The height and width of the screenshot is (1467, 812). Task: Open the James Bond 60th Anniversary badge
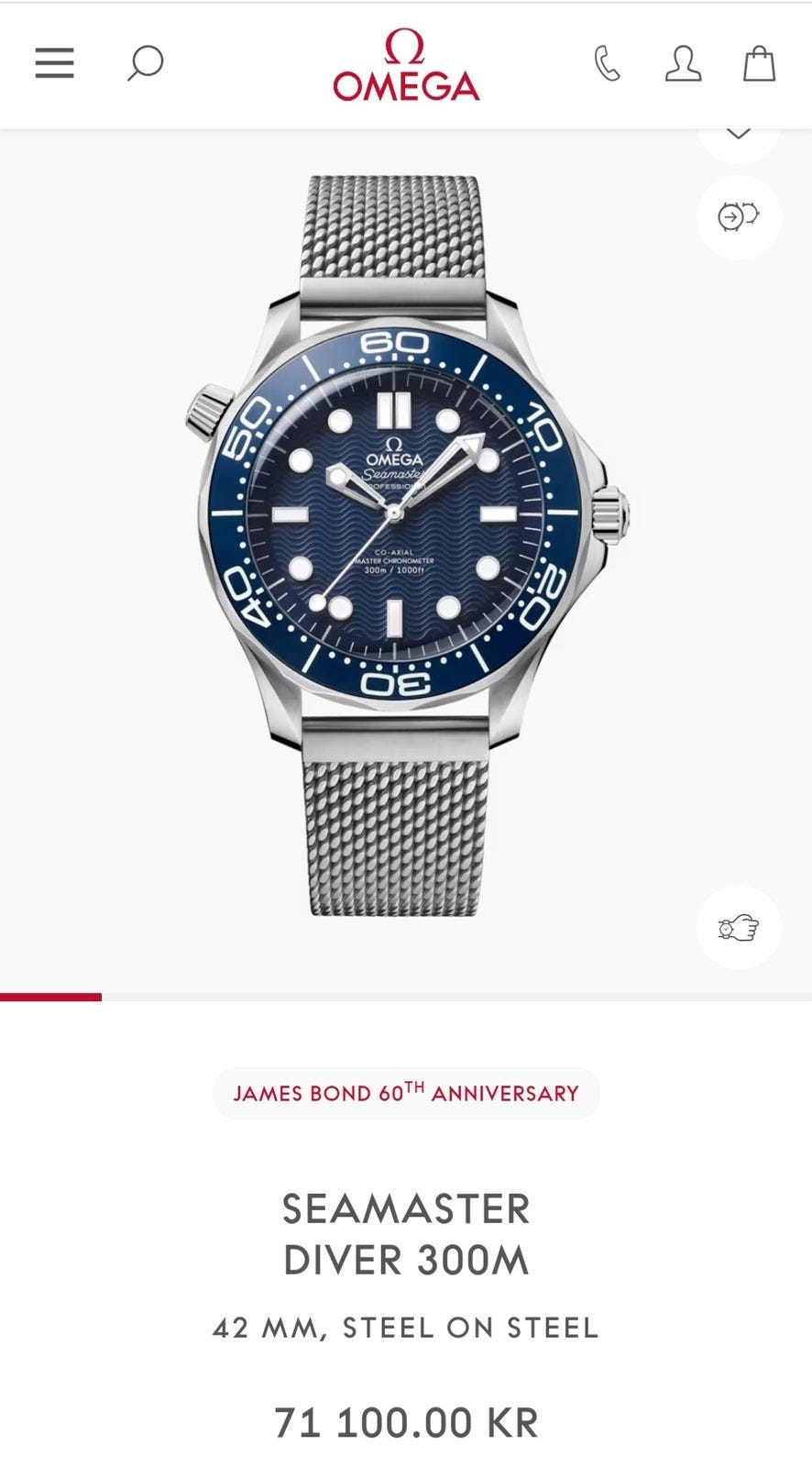(406, 1093)
